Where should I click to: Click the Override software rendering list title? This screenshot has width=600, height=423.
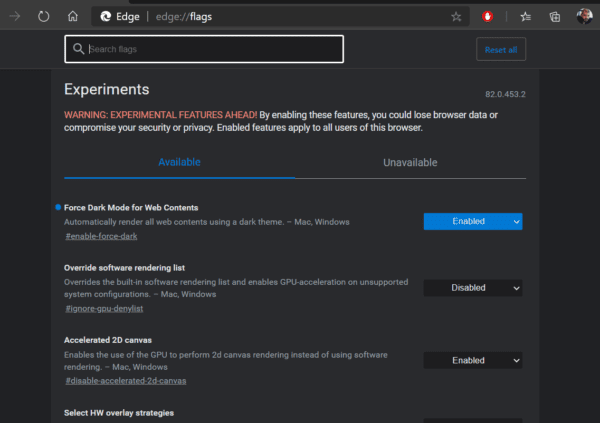[x=124, y=268]
